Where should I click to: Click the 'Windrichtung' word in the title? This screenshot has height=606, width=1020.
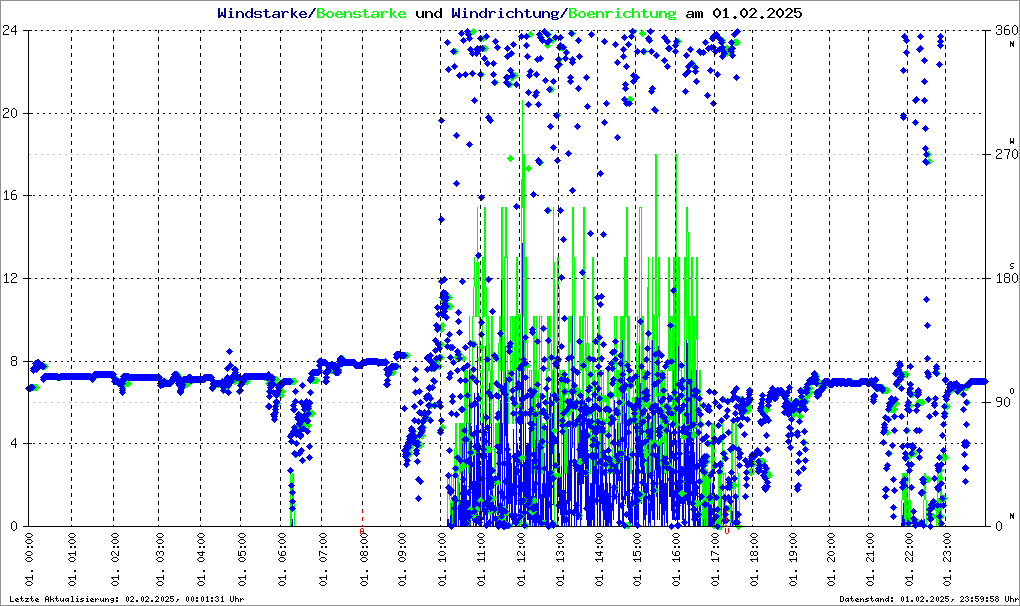point(506,13)
